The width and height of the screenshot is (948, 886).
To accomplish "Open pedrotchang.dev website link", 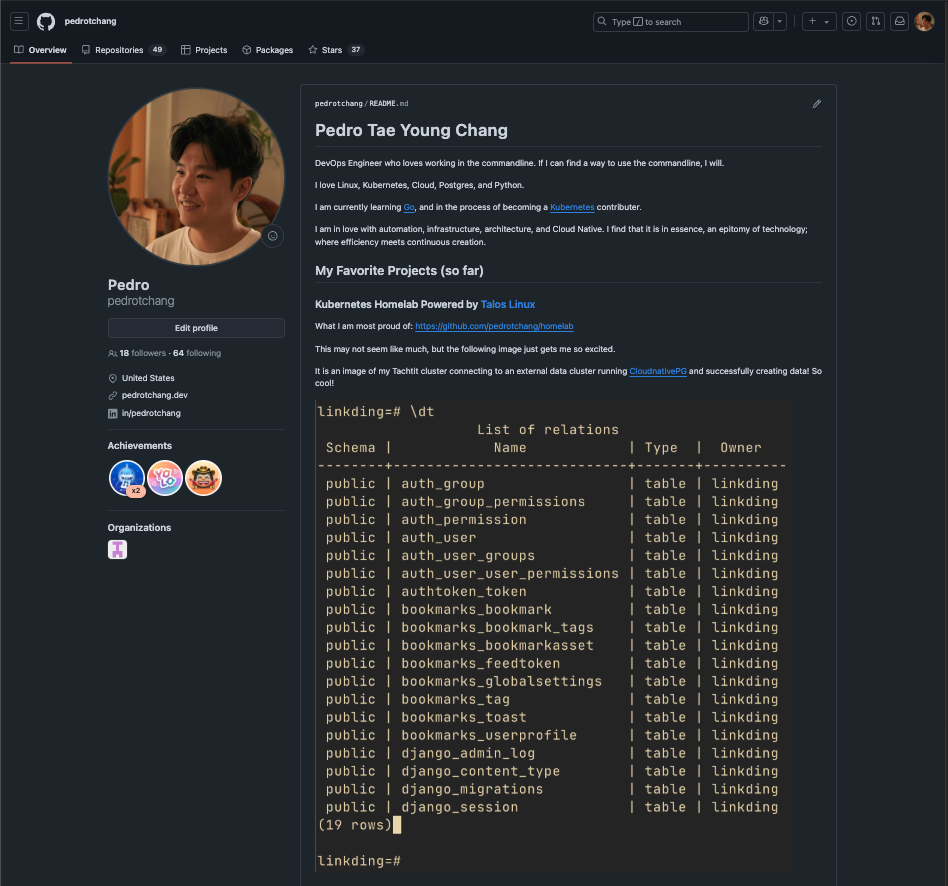I will 155,395.
